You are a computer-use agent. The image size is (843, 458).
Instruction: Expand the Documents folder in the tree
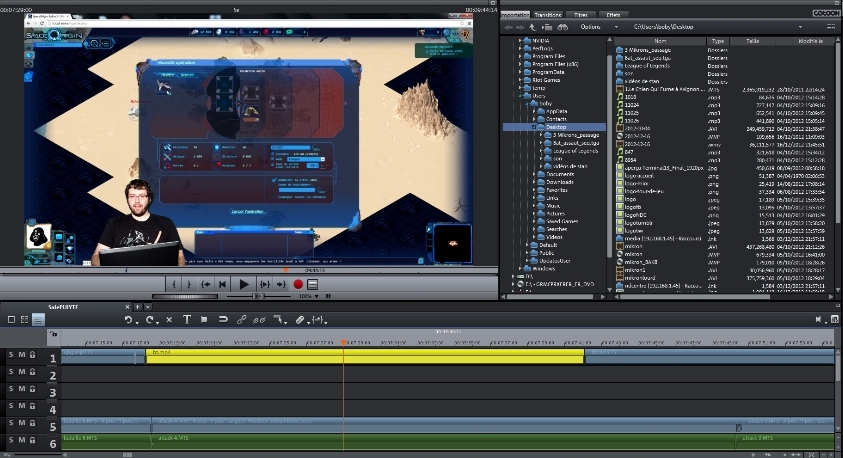(534, 174)
